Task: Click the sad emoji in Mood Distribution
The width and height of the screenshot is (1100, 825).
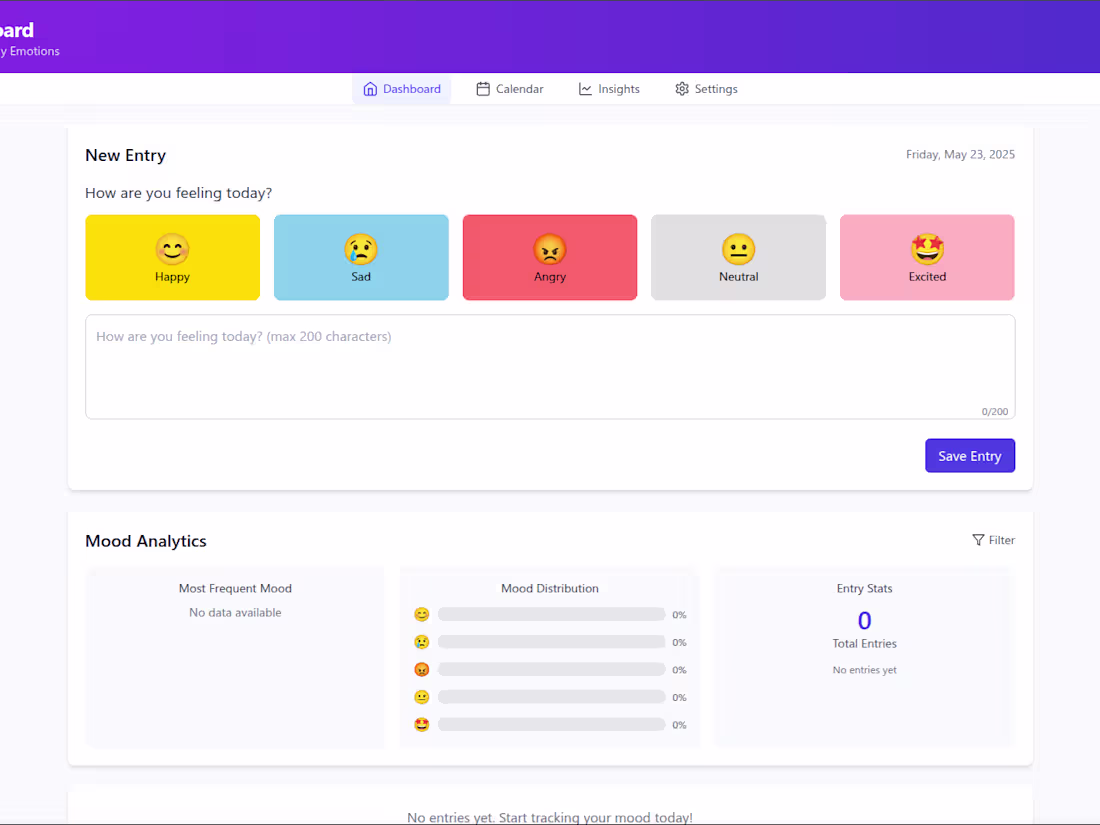Action: coord(422,642)
